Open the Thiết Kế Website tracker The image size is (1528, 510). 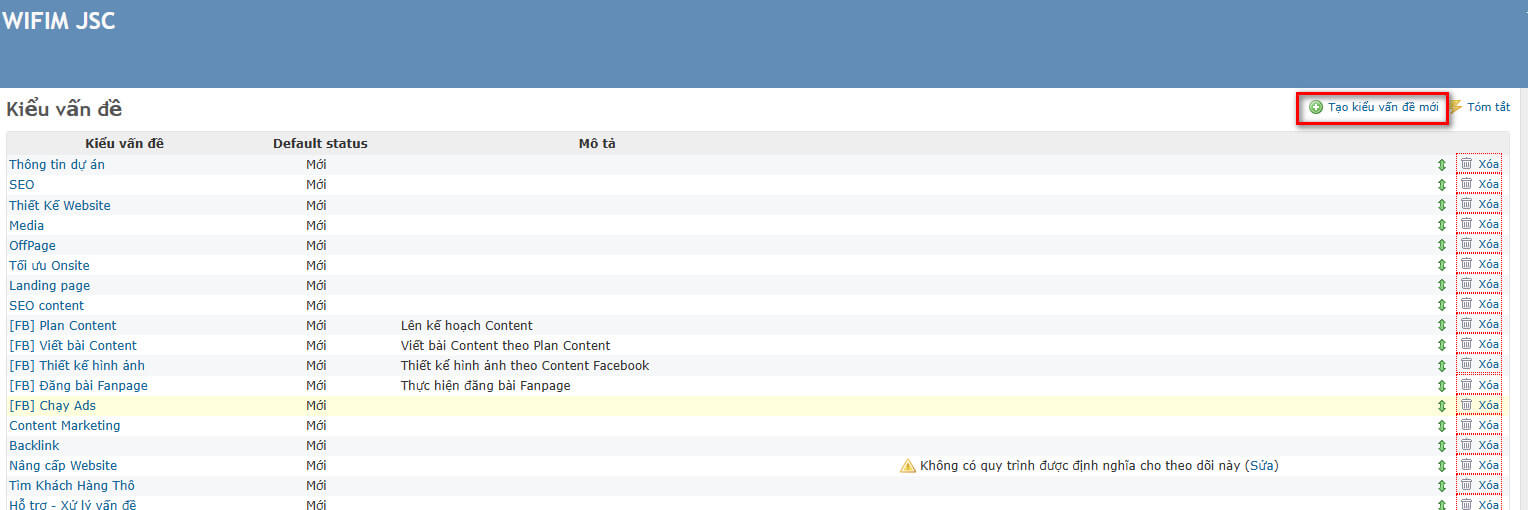(x=60, y=205)
